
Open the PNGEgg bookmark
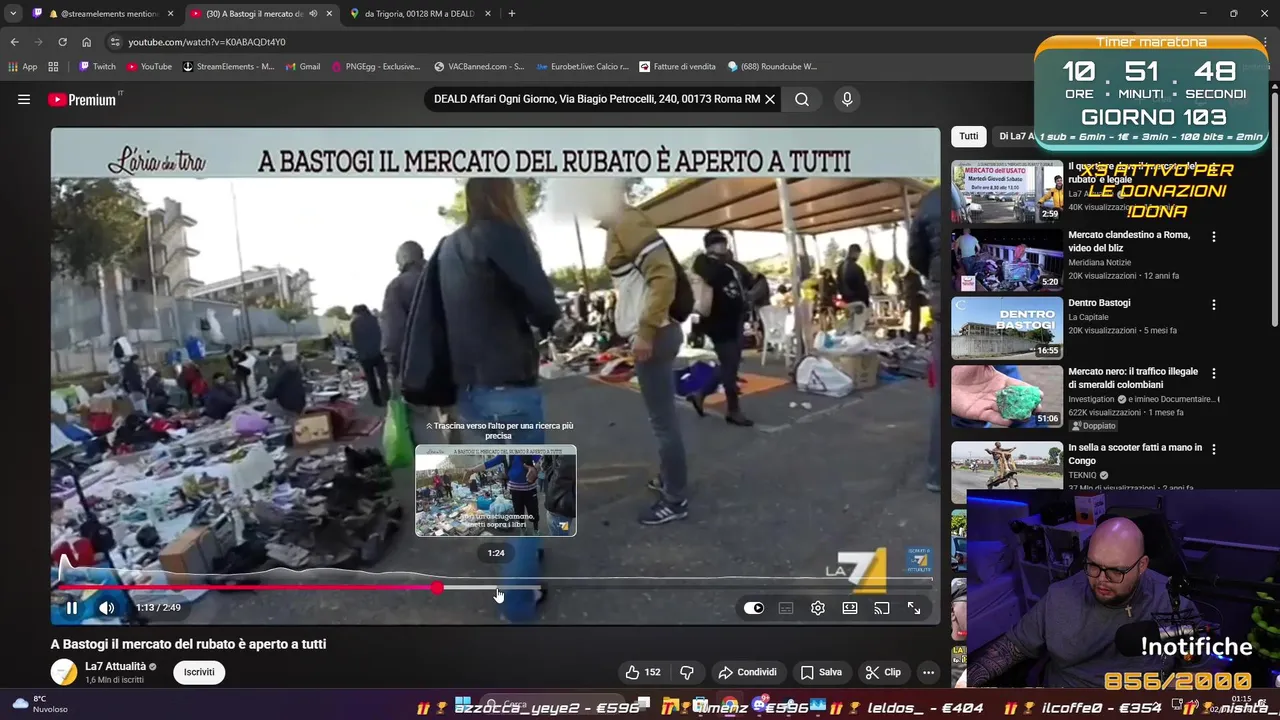[375, 67]
